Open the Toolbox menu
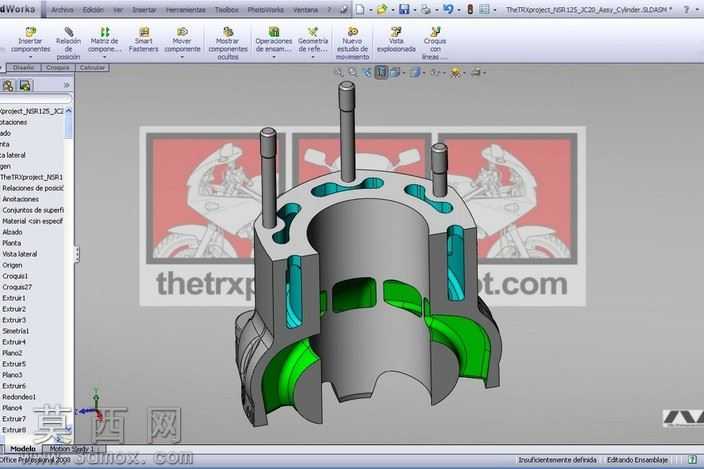This screenshot has width=704, height=469. [226, 9]
